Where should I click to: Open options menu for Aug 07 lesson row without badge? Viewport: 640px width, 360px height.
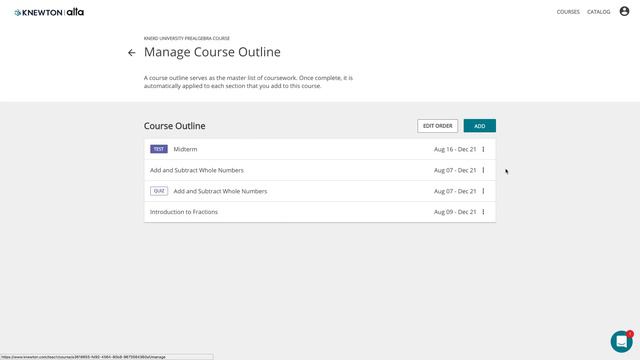tap(483, 170)
